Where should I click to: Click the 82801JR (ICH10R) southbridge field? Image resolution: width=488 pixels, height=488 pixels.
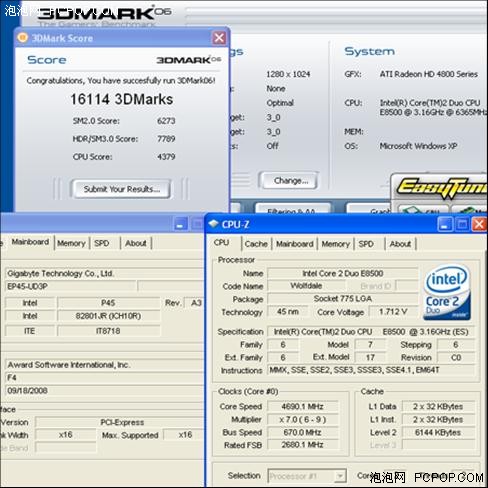(108, 316)
